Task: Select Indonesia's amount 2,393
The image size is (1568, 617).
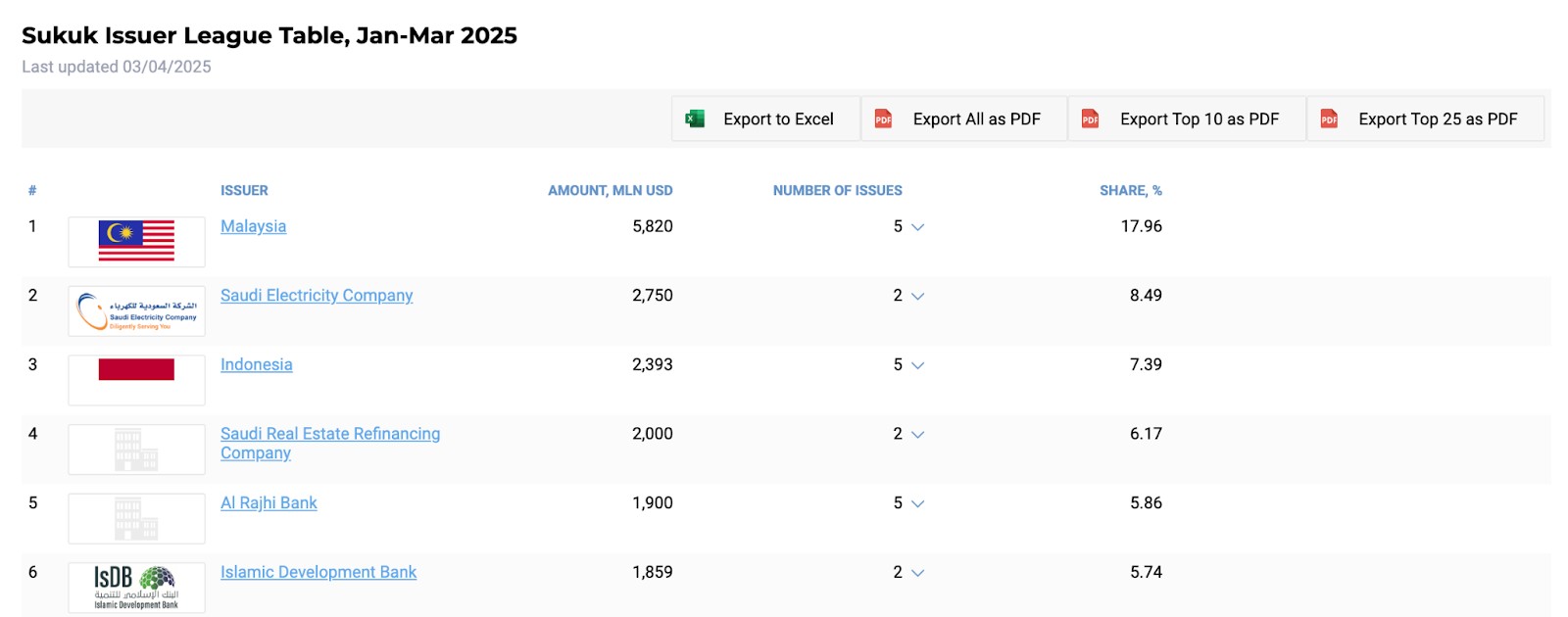Action: click(653, 364)
